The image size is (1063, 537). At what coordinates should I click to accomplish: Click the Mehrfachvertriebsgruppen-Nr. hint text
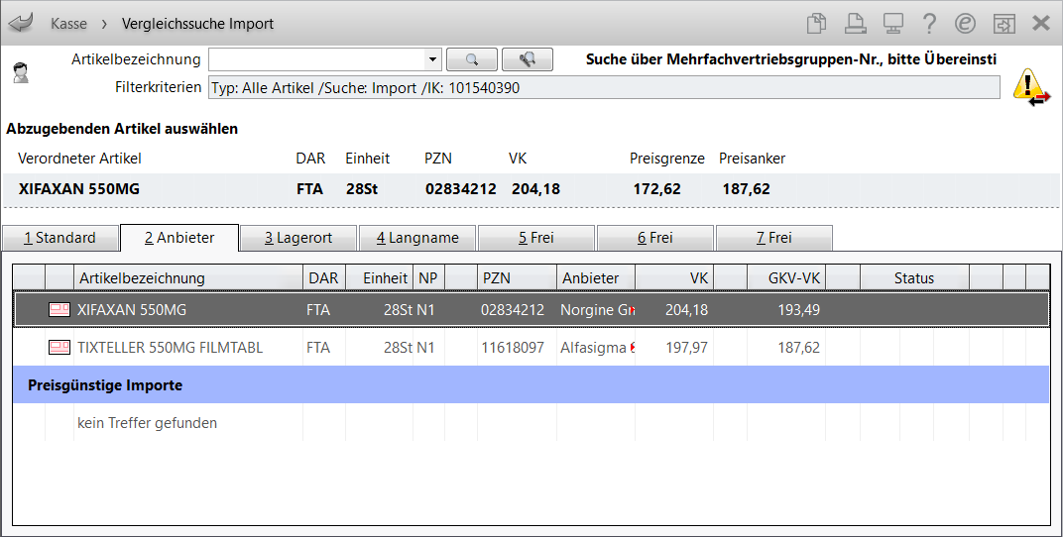791,60
